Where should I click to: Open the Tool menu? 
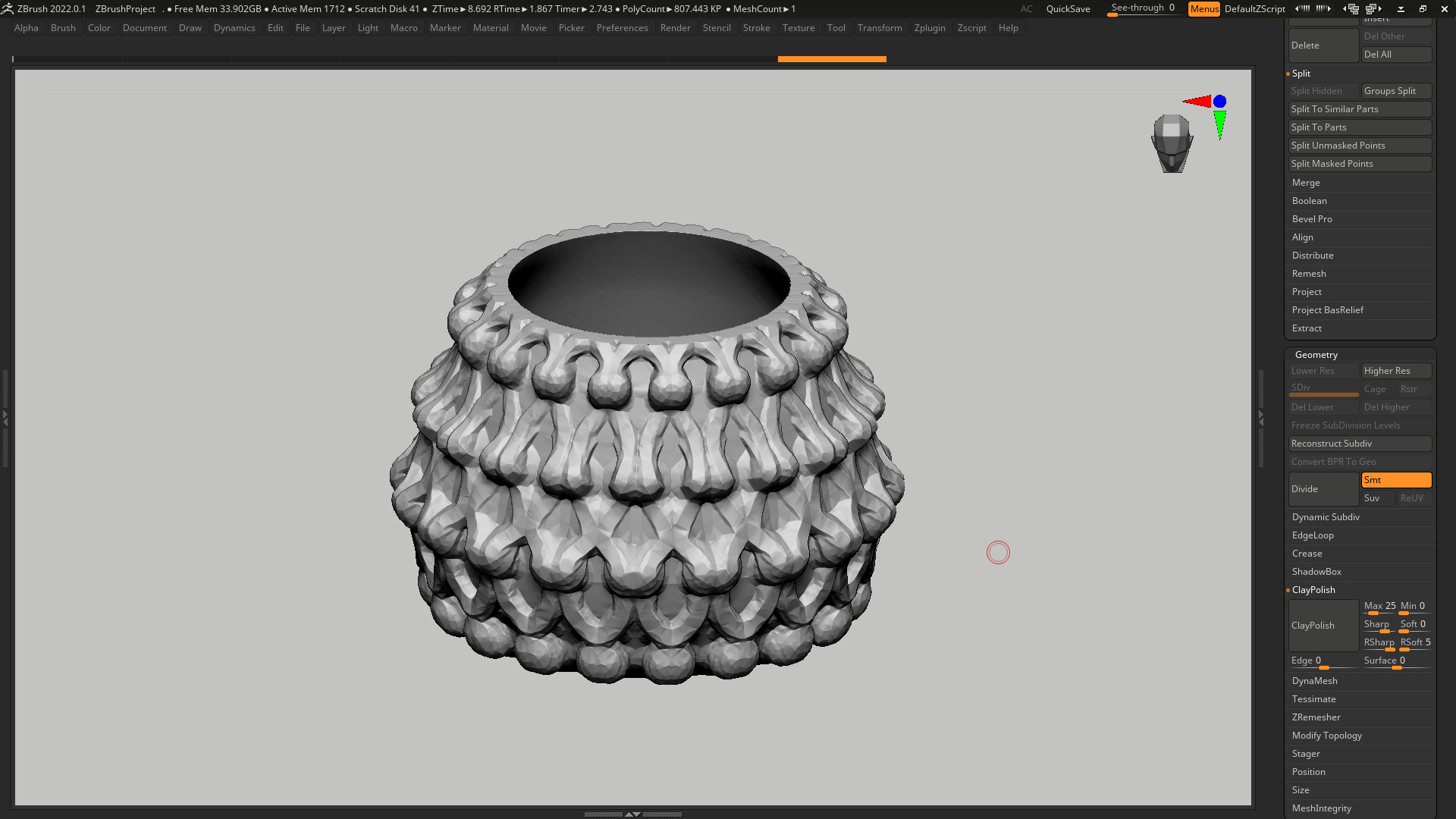(x=836, y=28)
